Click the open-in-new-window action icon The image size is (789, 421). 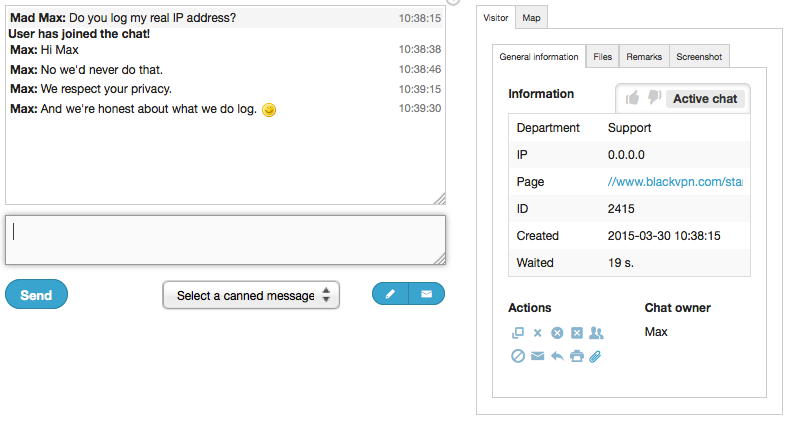[x=517, y=333]
